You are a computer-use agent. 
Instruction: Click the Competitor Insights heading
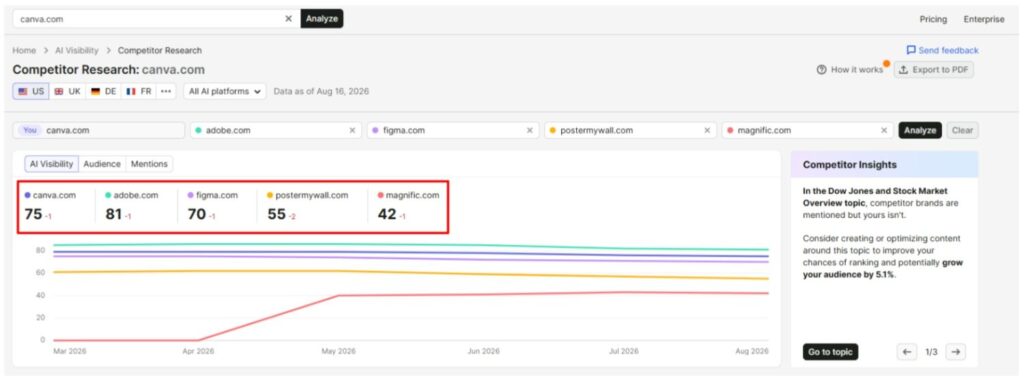[850, 165]
